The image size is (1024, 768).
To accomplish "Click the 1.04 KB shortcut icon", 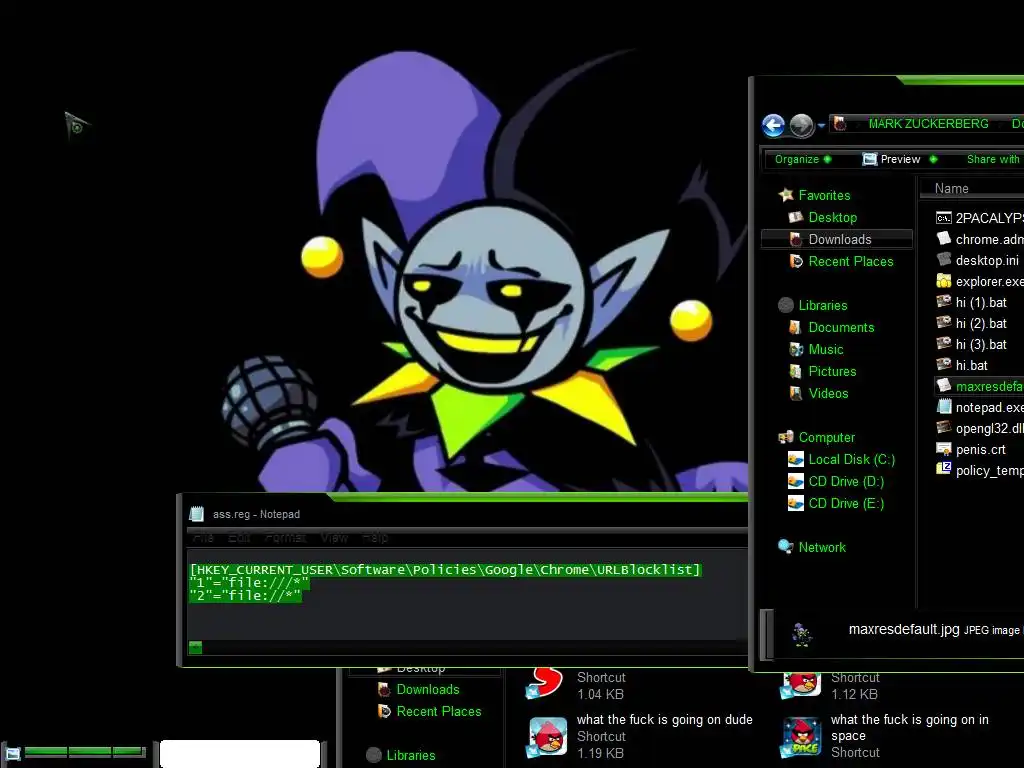I will click(546, 684).
